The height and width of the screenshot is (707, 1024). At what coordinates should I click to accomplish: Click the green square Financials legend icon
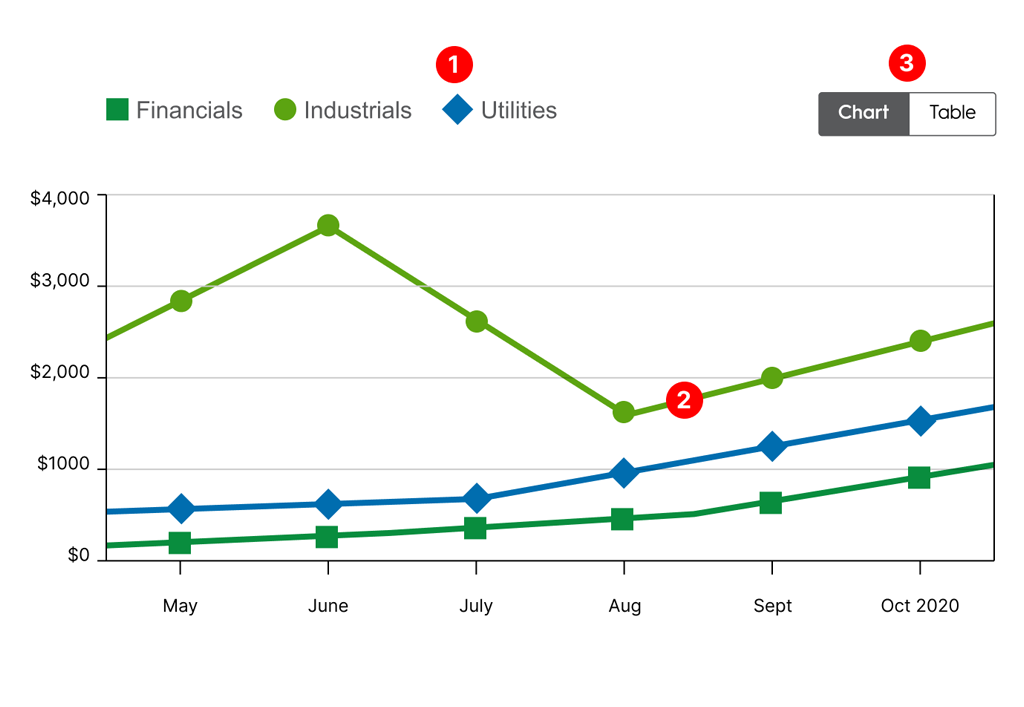[x=118, y=110]
